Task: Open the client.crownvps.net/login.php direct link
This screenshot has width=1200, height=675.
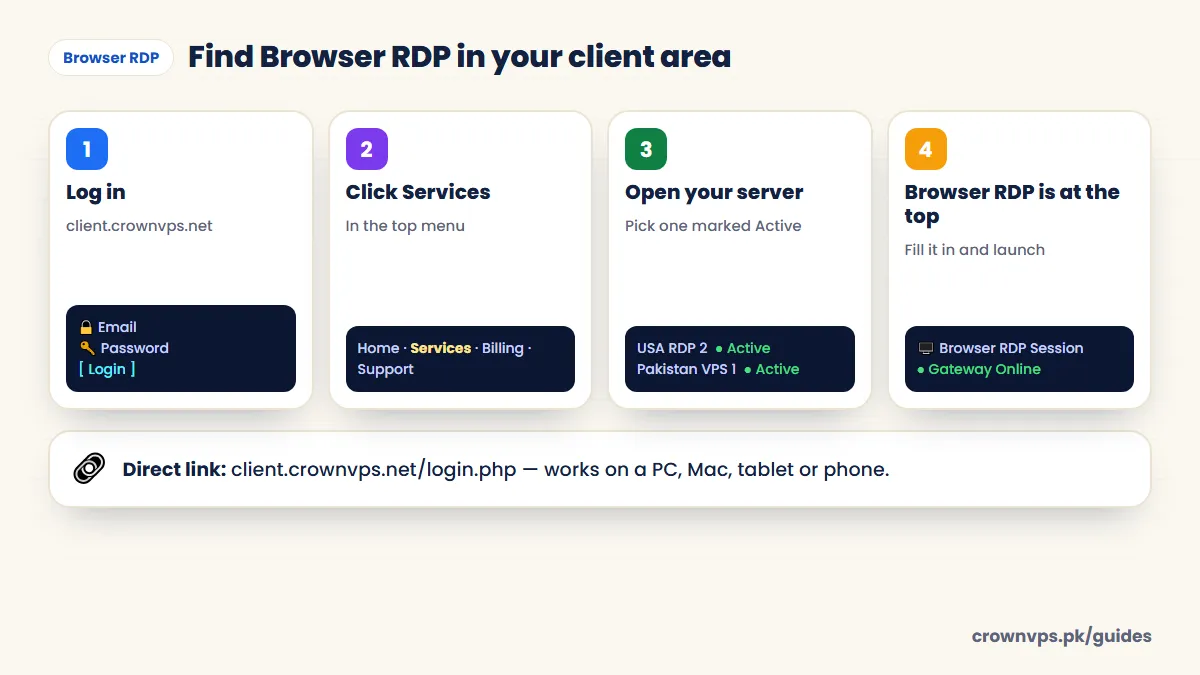Action: click(x=374, y=469)
